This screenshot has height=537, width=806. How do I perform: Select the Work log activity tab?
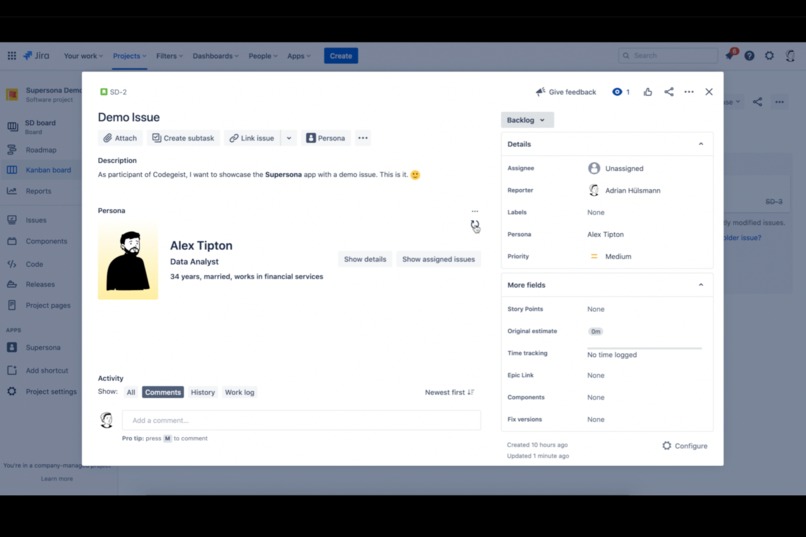point(240,392)
